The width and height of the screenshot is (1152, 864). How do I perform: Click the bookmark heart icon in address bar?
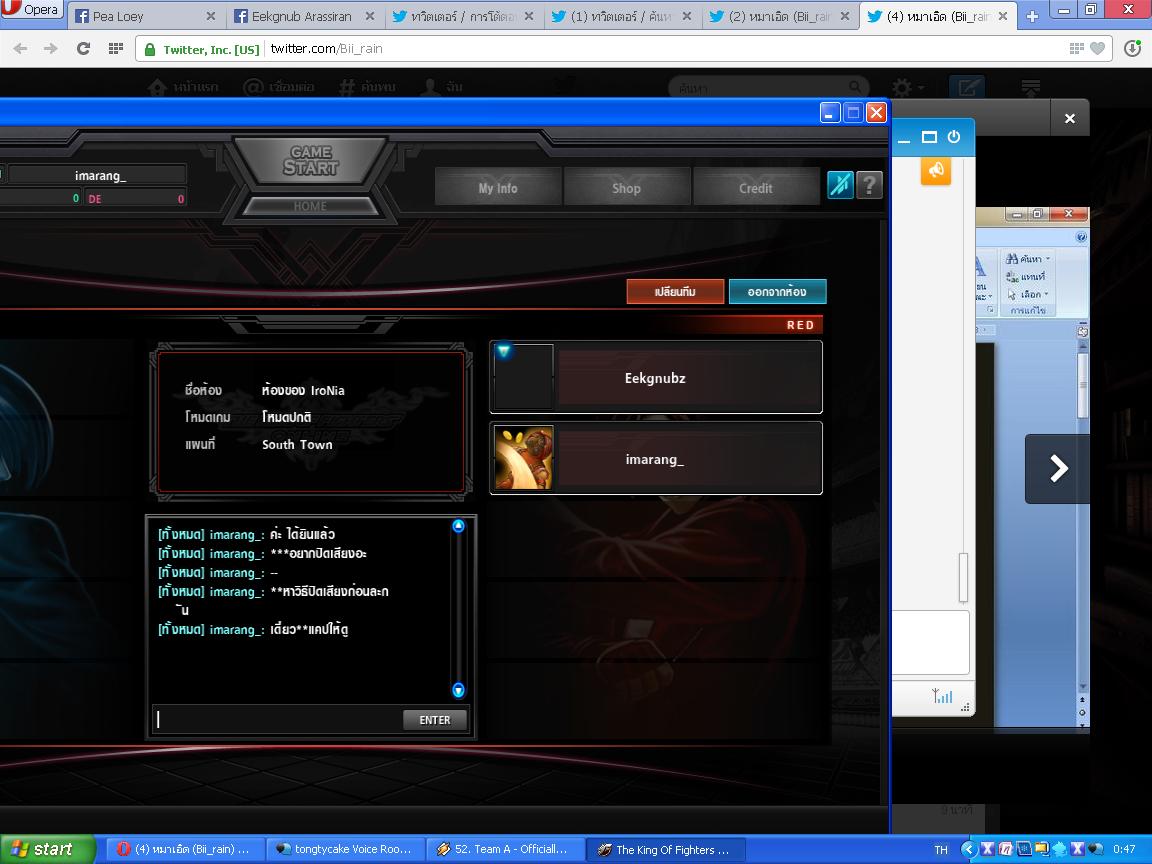pos(1098,48)
